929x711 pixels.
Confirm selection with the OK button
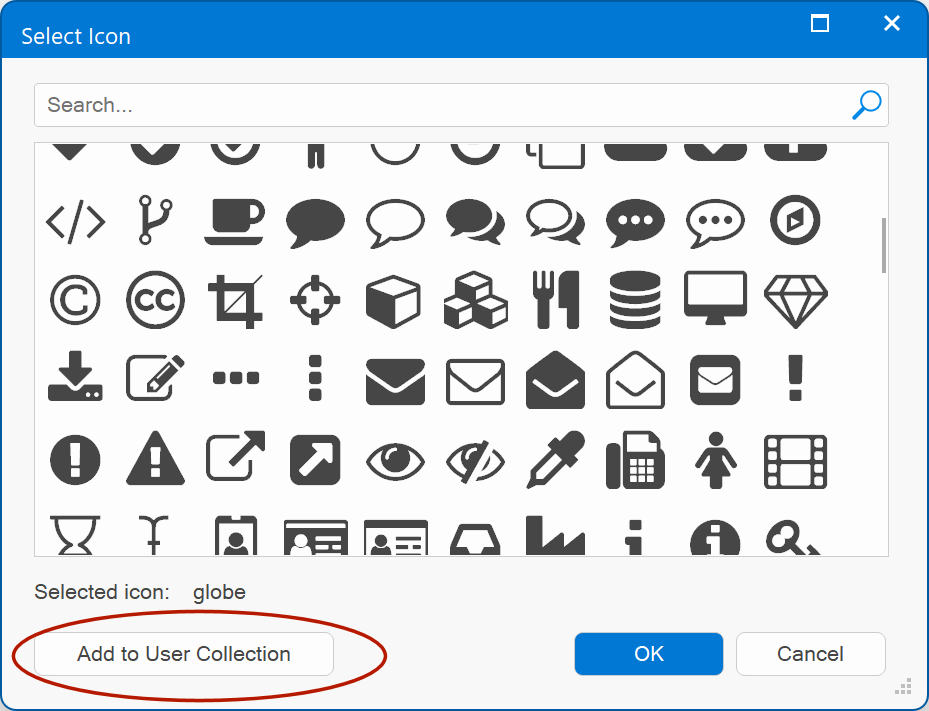coord(648,654)
